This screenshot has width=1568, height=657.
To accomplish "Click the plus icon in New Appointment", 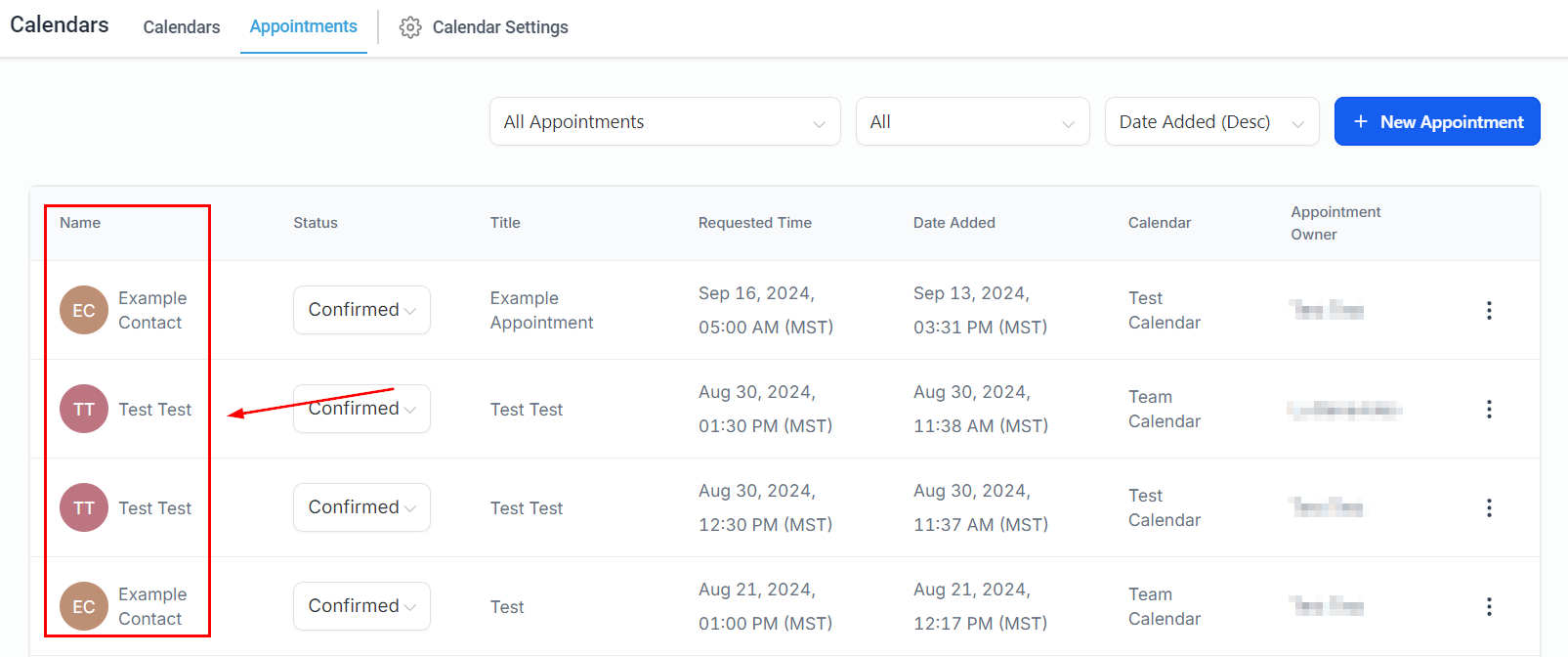I will point(1360,121).
